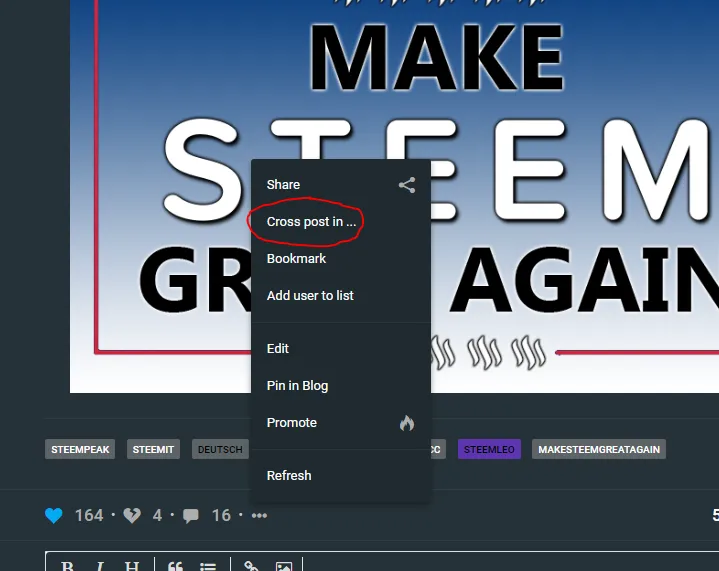Image resolution: width=719 pixels, height=571 pixels.
Task: Toggle italic formatting in the comment editor
Action: 100,566
